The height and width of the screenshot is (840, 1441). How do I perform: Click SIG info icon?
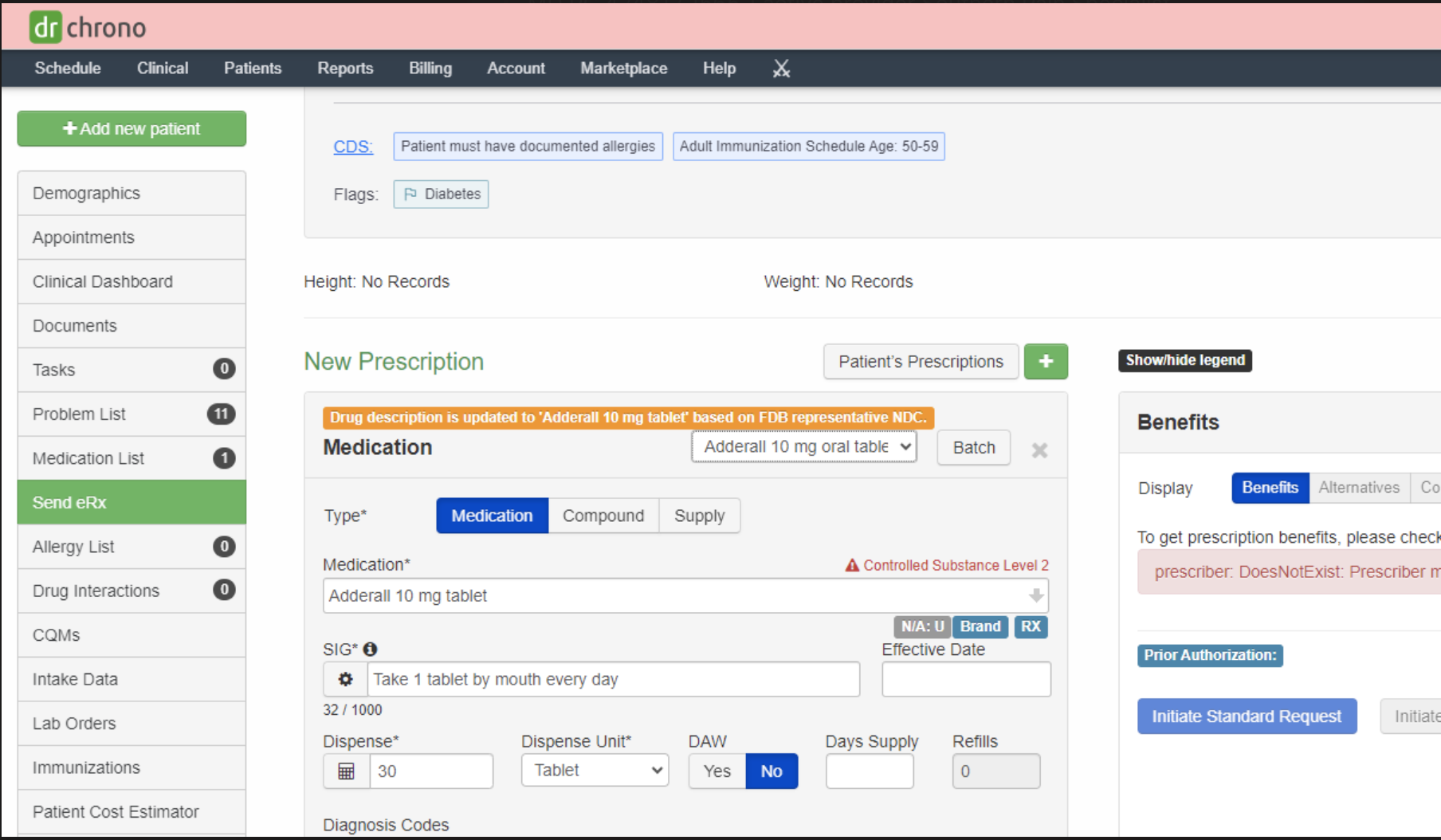click(370, 650)
